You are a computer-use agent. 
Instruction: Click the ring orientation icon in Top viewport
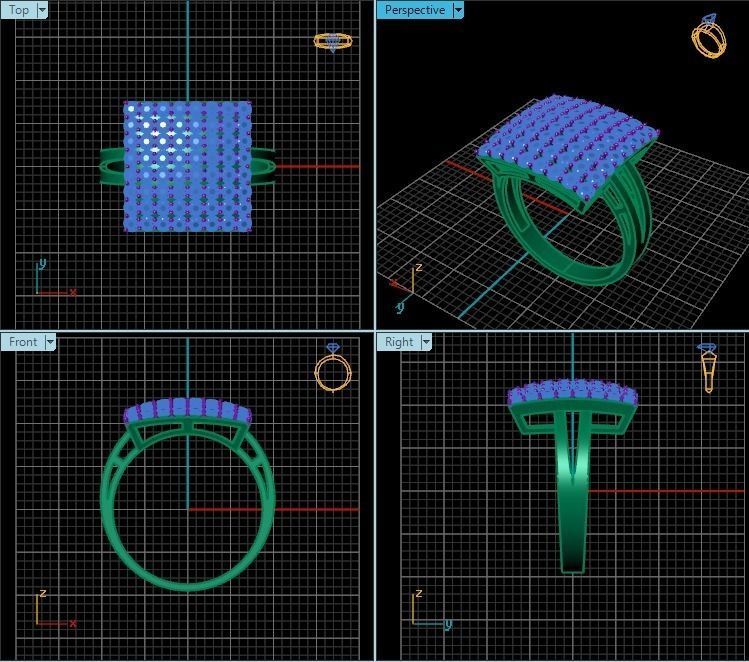(x=333, y=42)
